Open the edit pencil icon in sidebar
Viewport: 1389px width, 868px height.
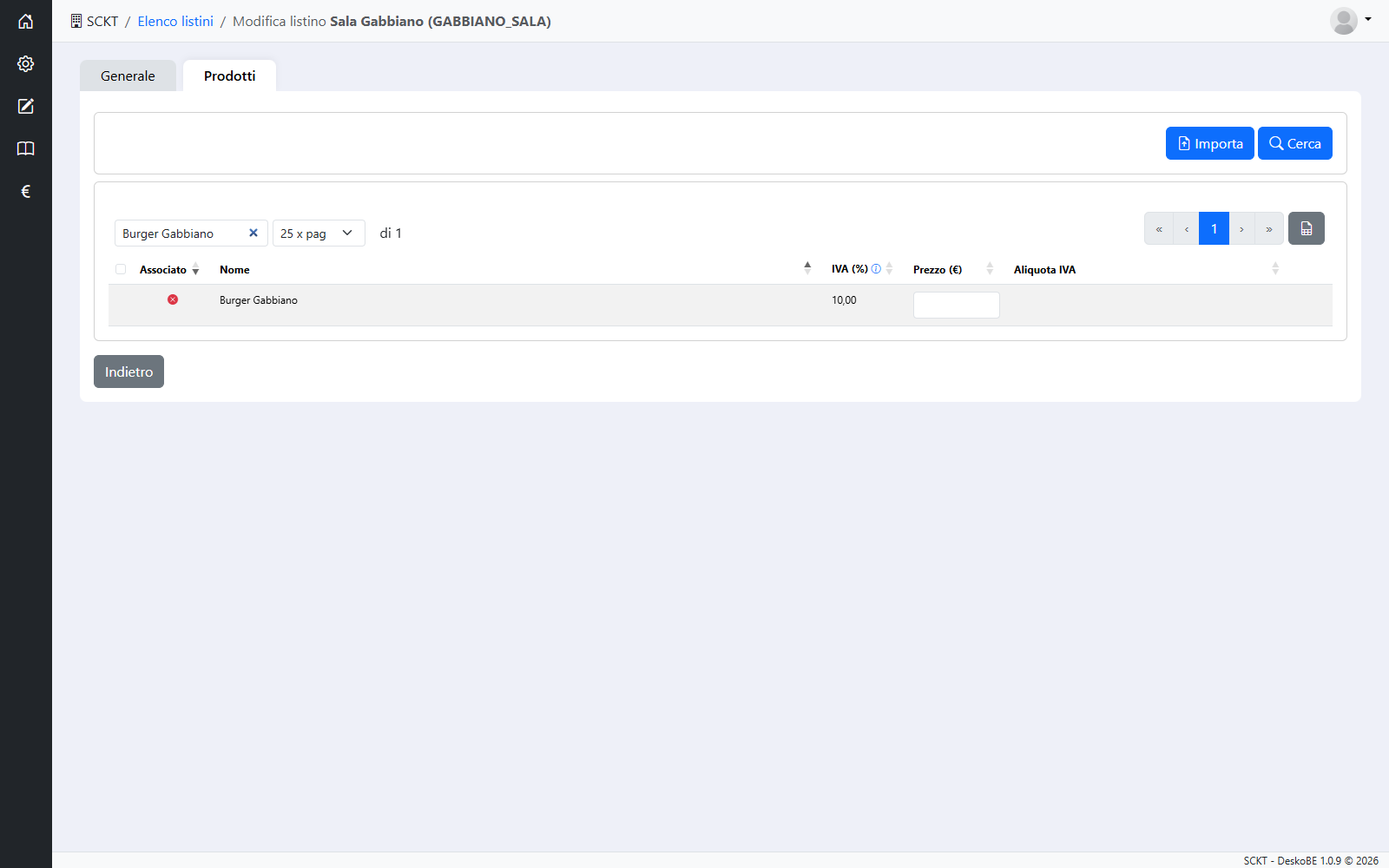[26, 107]
